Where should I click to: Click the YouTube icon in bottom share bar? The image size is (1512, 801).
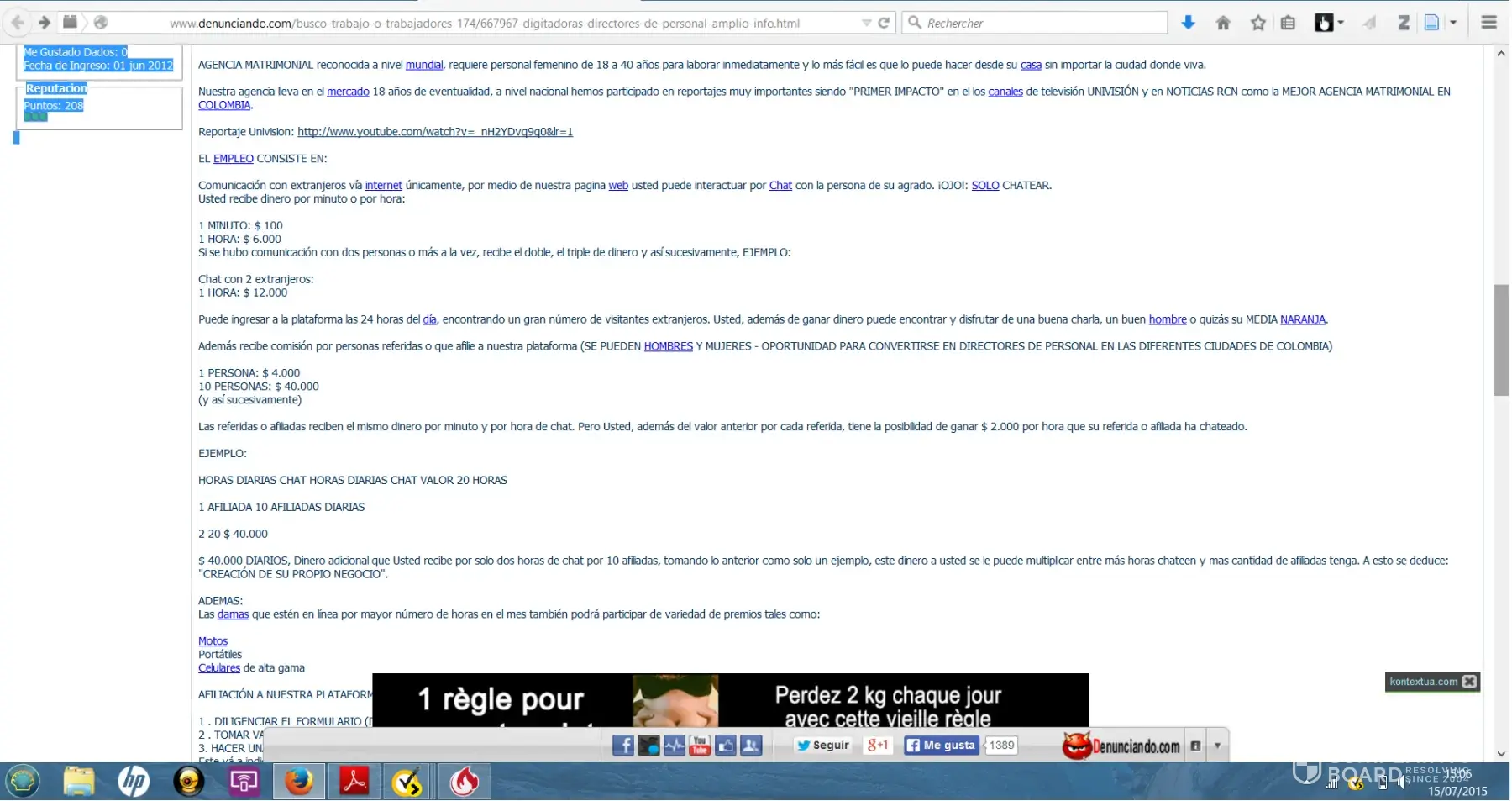tap(700, 746)
